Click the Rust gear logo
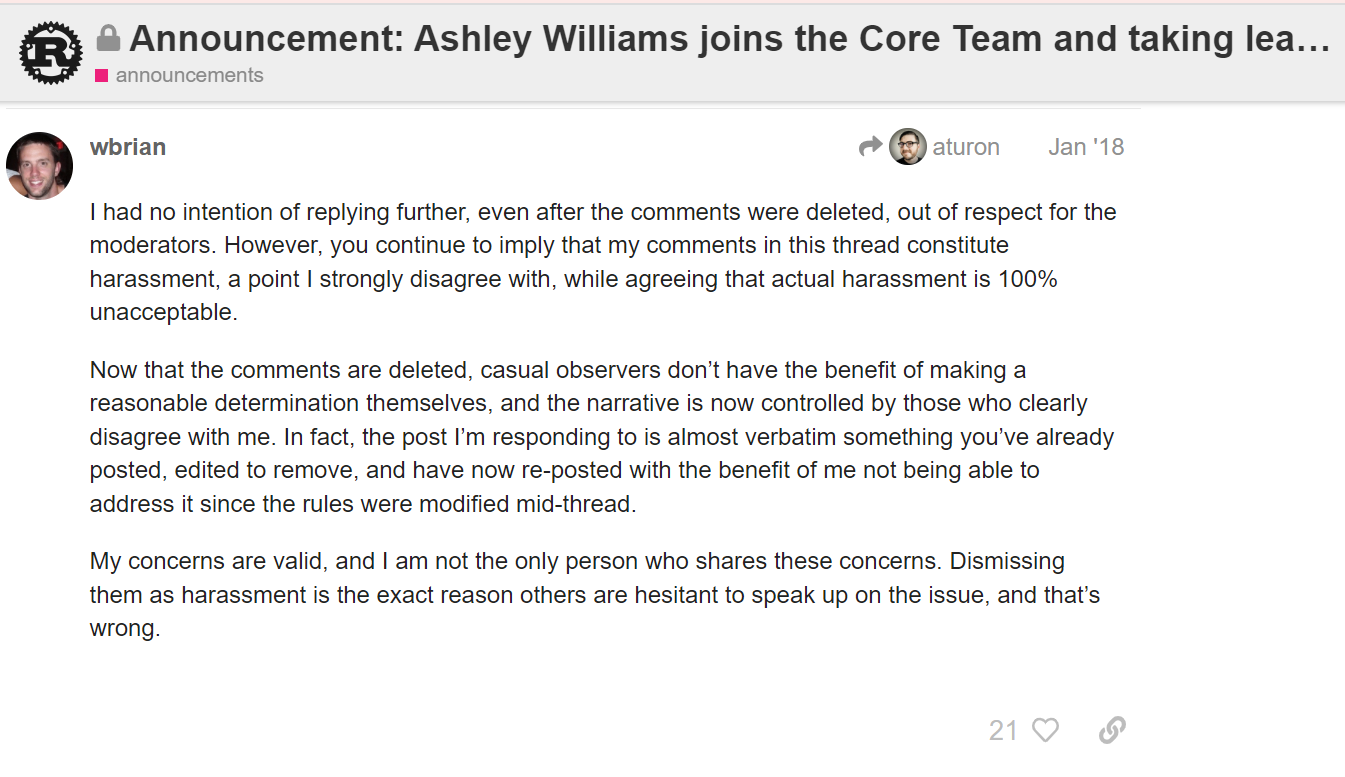The width and height of the screenshot is (1345, 777). 51,53
